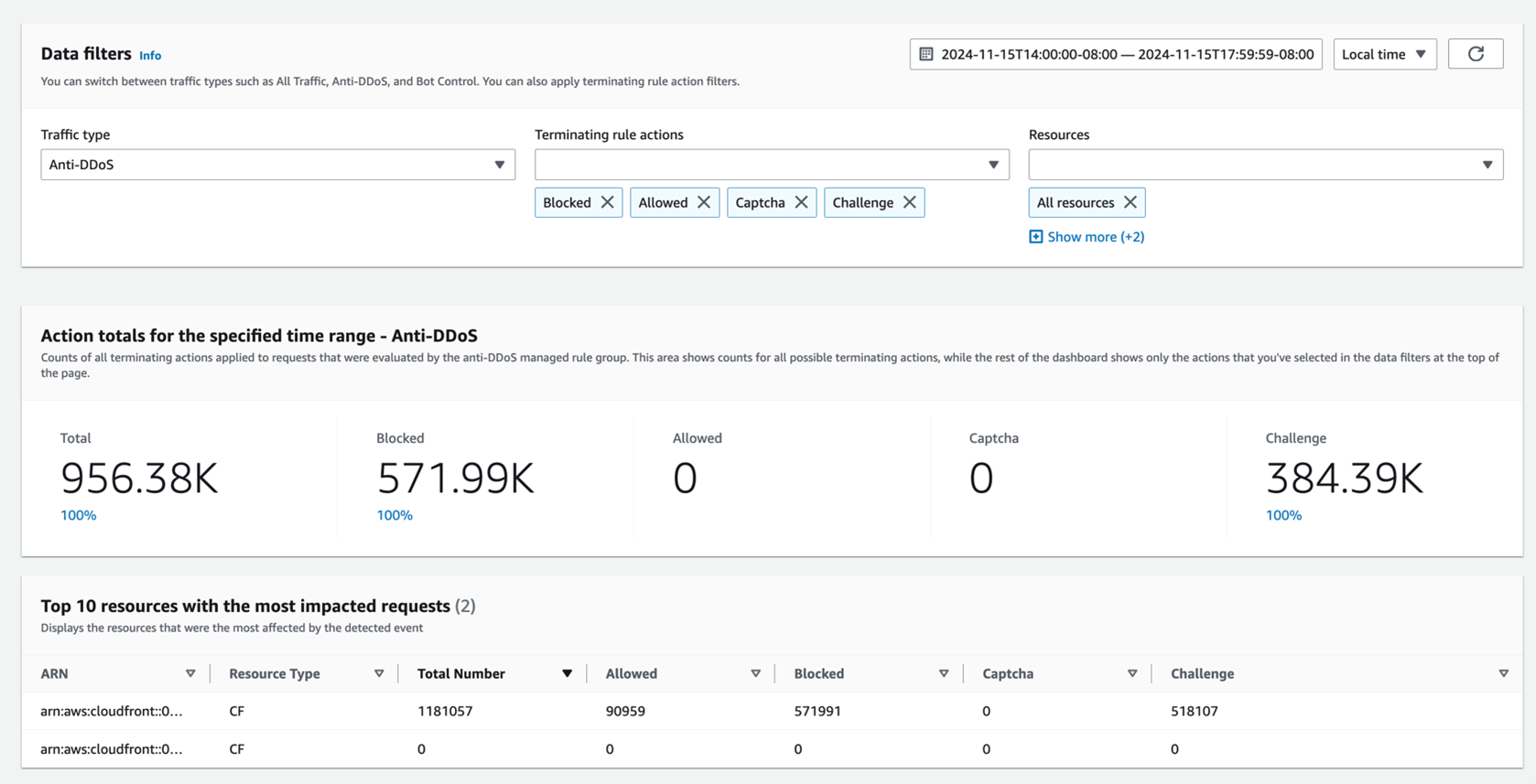Expand Show more (+2) resources
Screen dimensions: 1536x784
[1087, 237]
